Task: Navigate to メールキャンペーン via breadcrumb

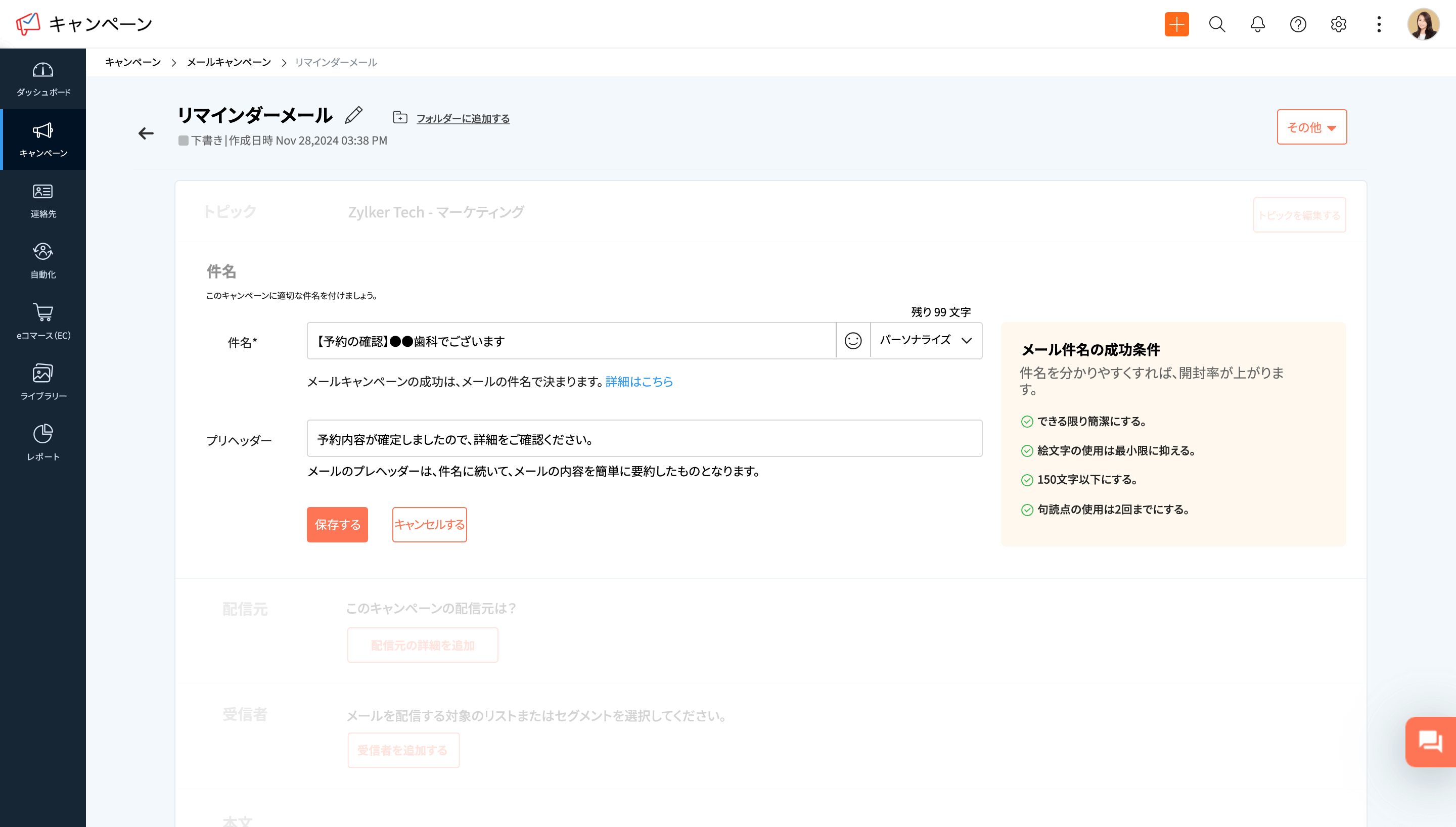Action: point(229,63)
